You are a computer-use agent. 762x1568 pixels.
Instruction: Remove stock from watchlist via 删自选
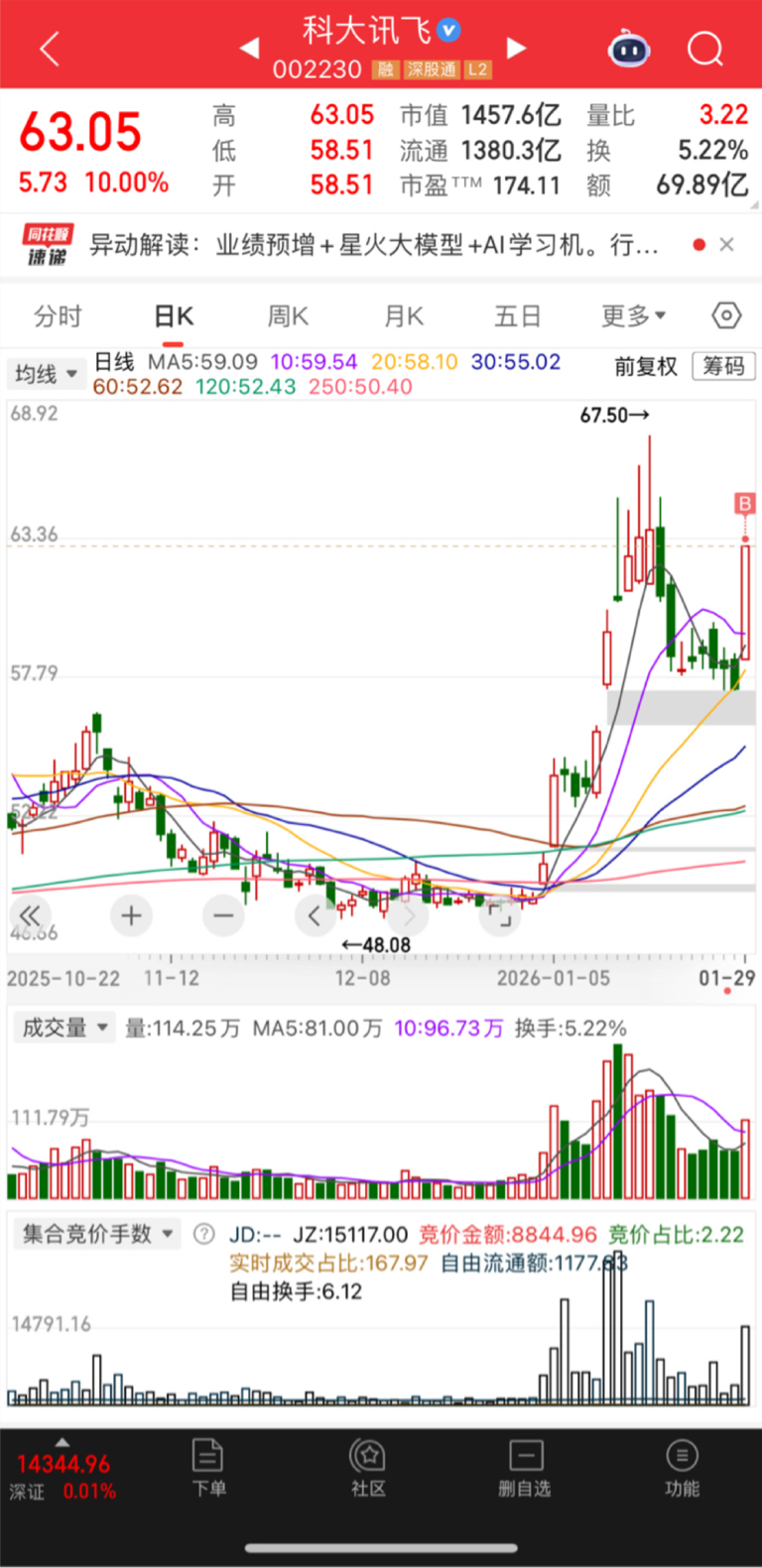click(525, 1468)
